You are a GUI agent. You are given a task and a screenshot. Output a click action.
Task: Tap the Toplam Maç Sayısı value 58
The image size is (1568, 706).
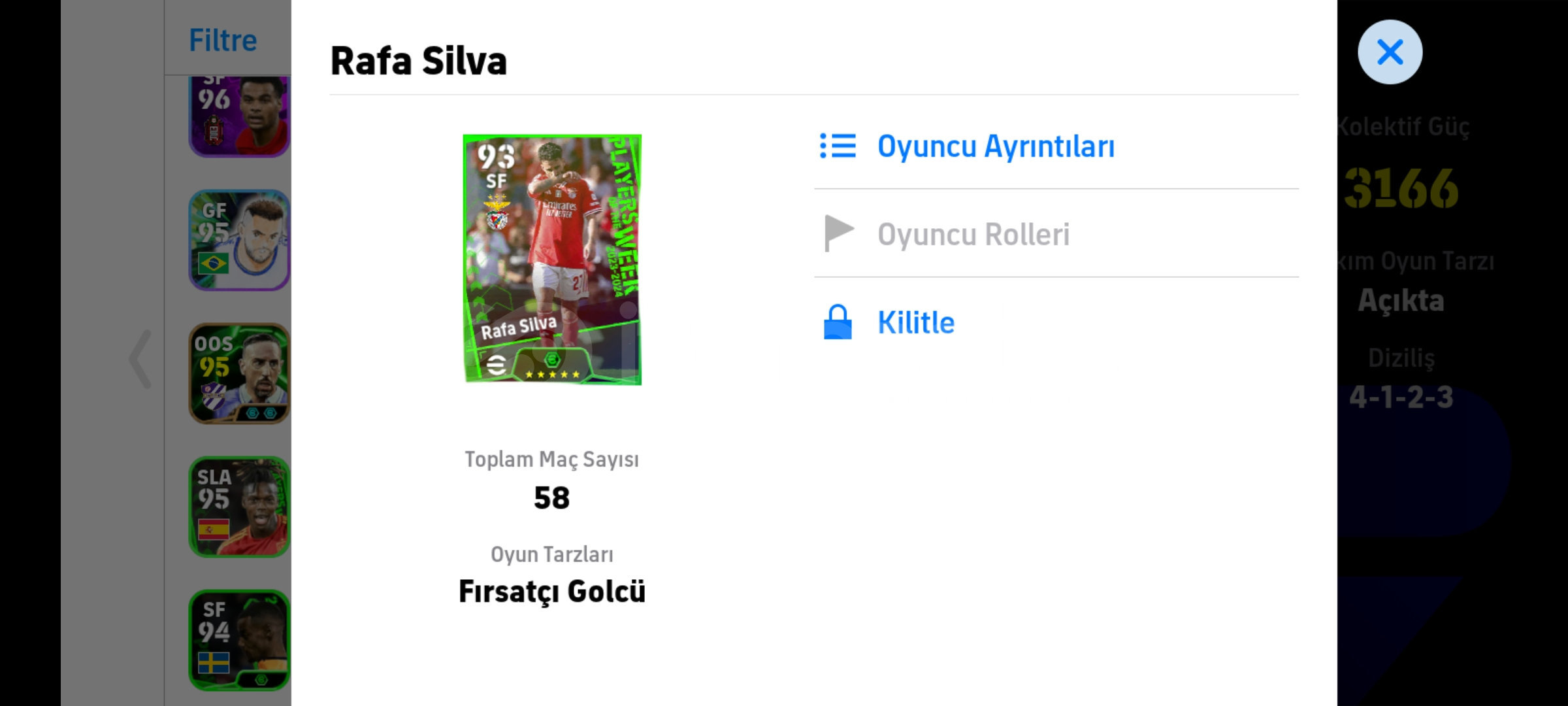[552, 498]
